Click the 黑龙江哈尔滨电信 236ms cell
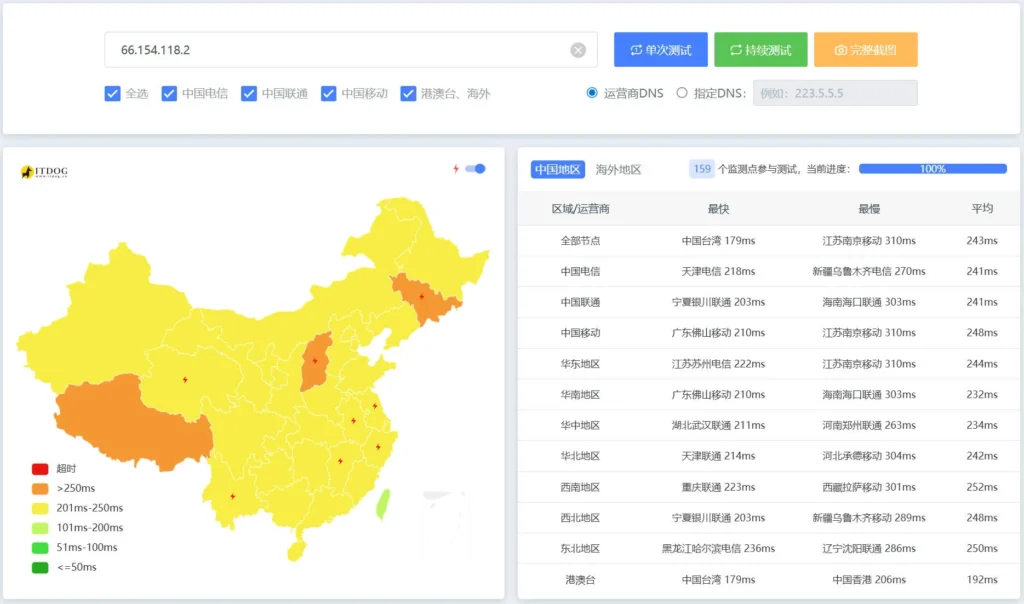This screenshot has height=604, width=1024. [718, 548]
